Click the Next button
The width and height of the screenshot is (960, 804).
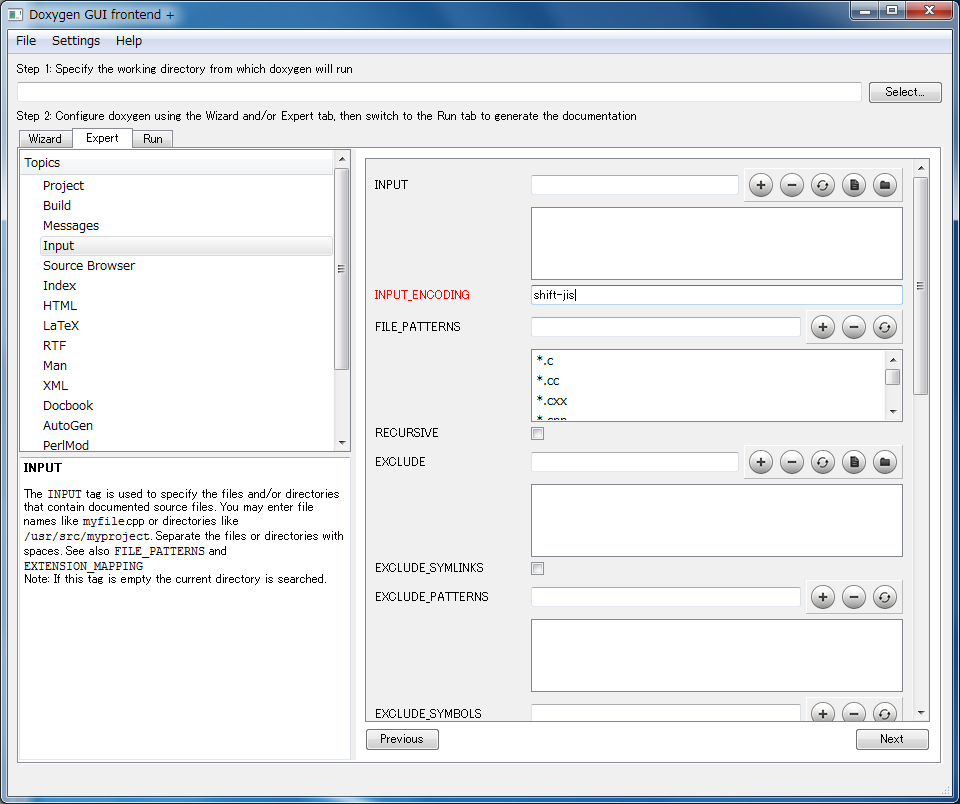pos(891,739)
